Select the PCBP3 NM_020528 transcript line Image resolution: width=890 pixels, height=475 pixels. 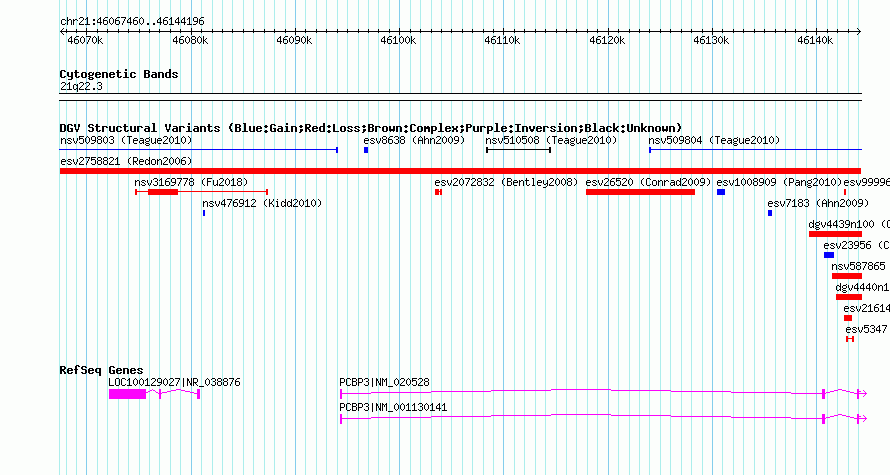coord(603,392)
